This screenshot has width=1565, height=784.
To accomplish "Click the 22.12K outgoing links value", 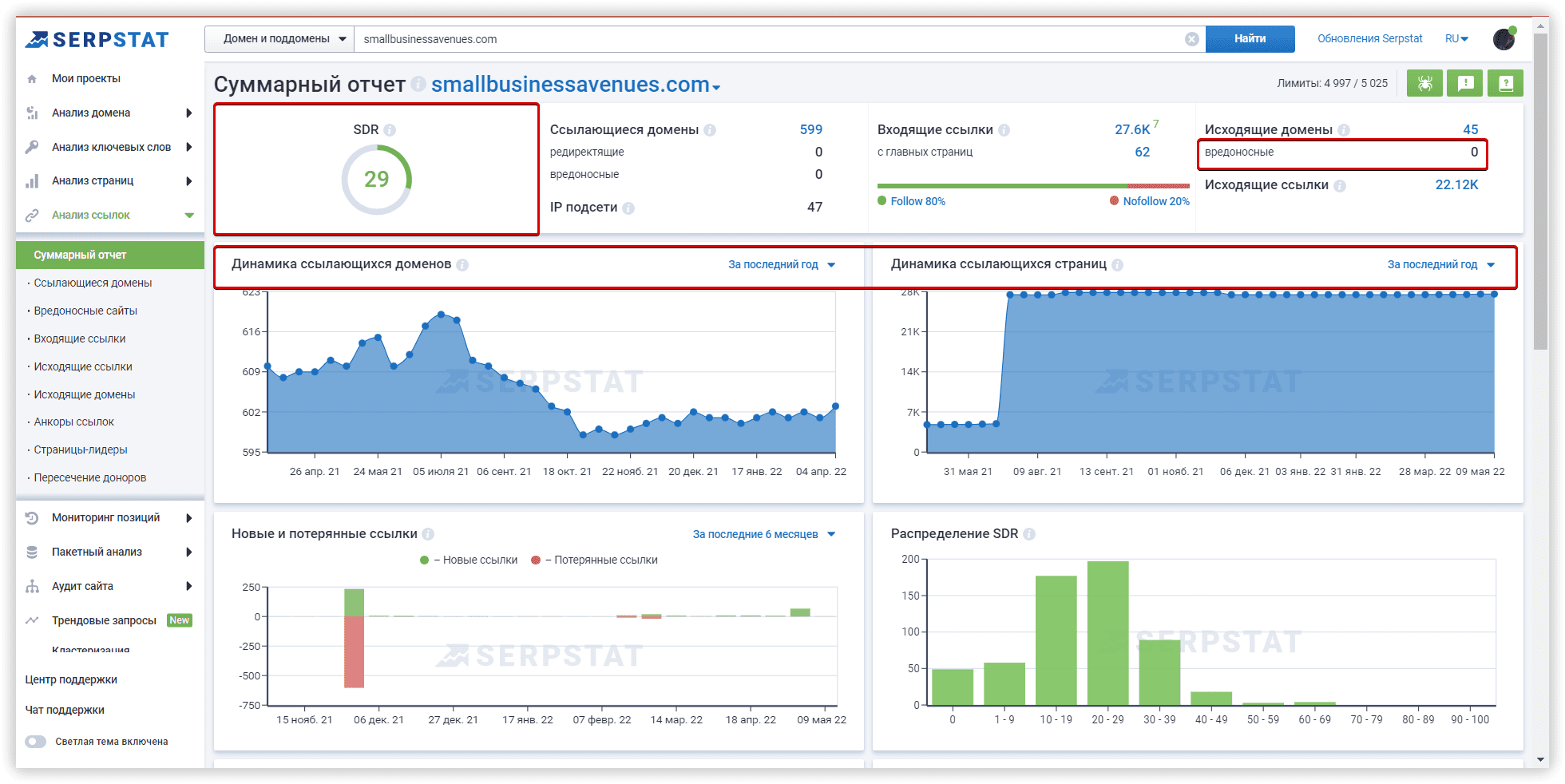I will click(1457, 185).
